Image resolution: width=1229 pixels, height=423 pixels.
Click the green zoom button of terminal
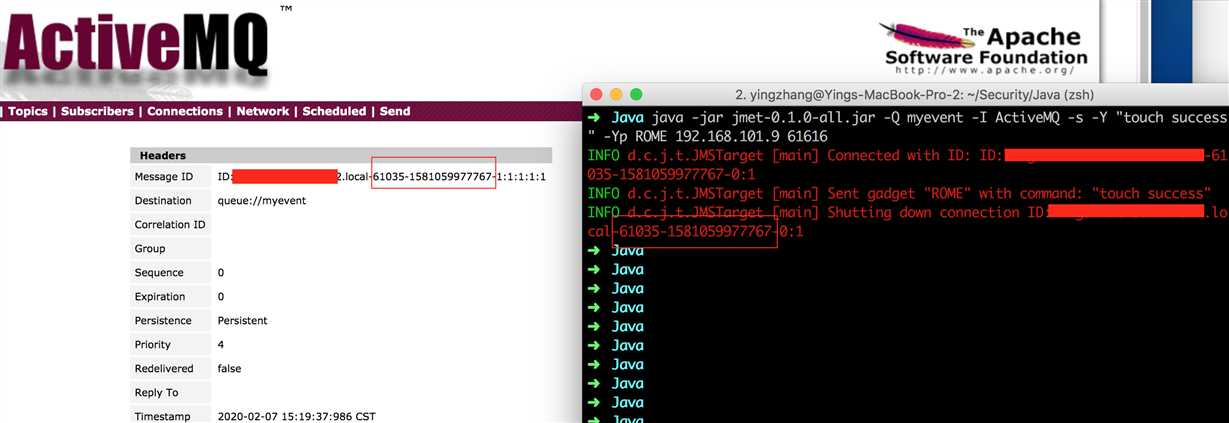[635, 94]
